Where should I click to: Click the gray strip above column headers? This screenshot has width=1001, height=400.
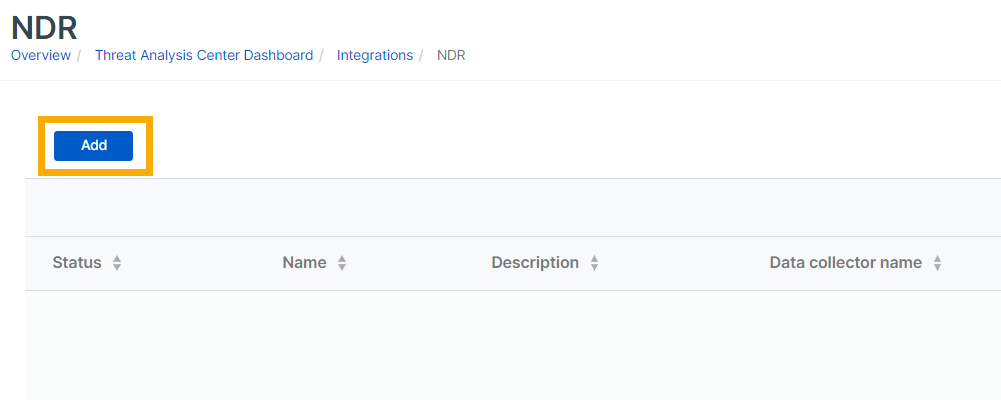point(500,208)
